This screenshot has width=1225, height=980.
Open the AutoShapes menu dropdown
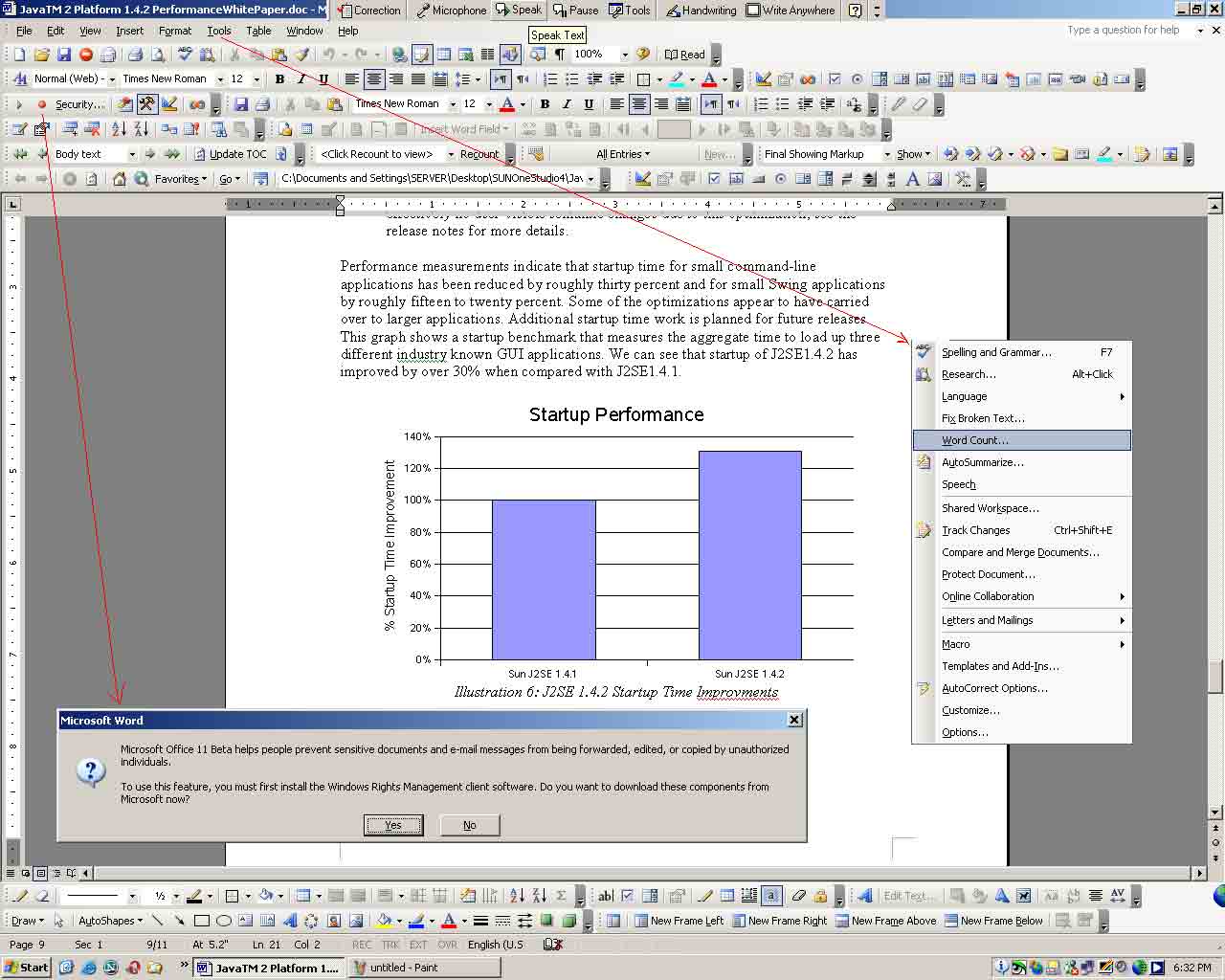click(110, 921)
